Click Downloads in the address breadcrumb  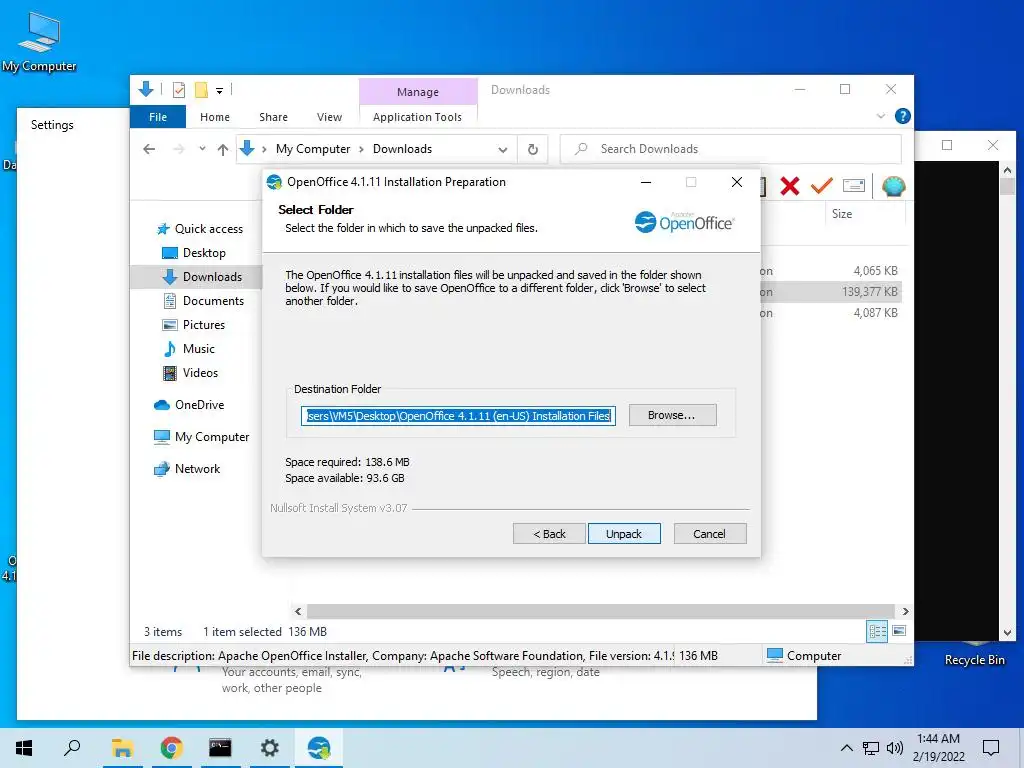402,149
